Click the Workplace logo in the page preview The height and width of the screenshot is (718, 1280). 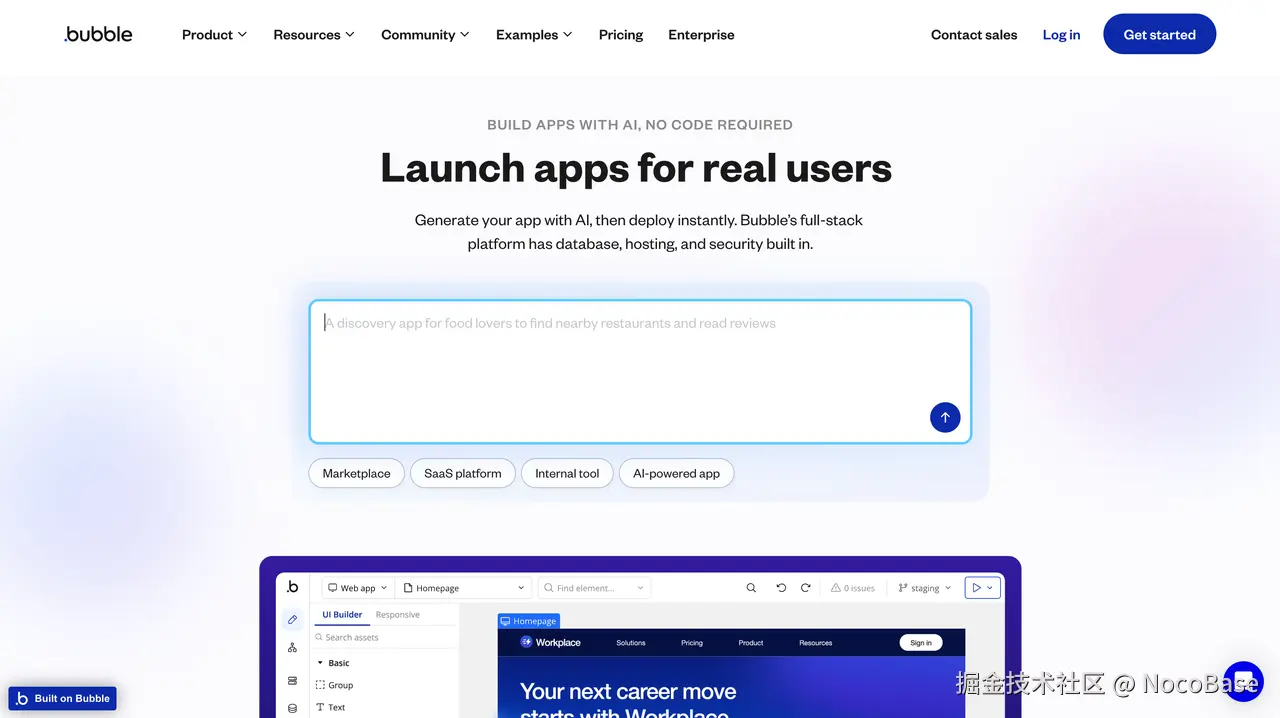550,642
